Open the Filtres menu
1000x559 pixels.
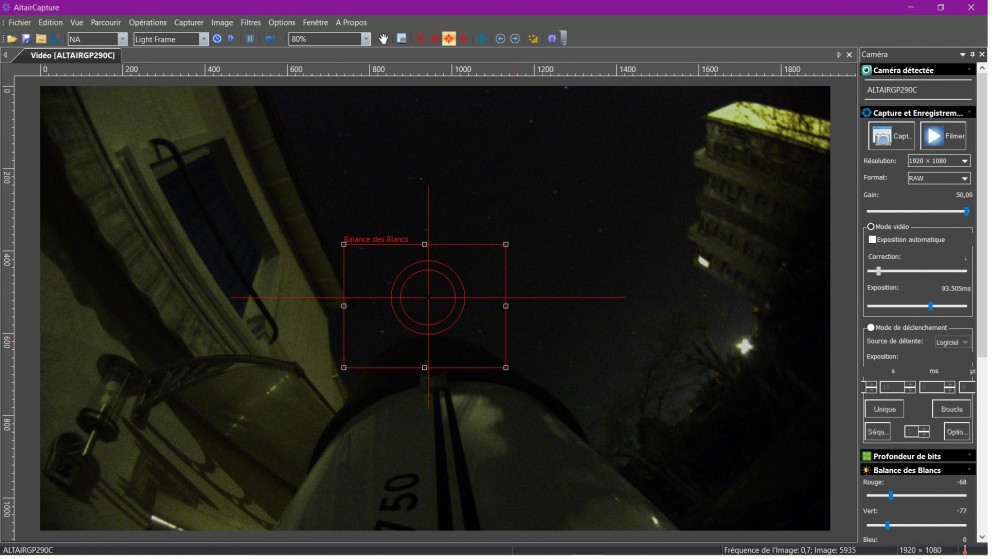(251, 22)
